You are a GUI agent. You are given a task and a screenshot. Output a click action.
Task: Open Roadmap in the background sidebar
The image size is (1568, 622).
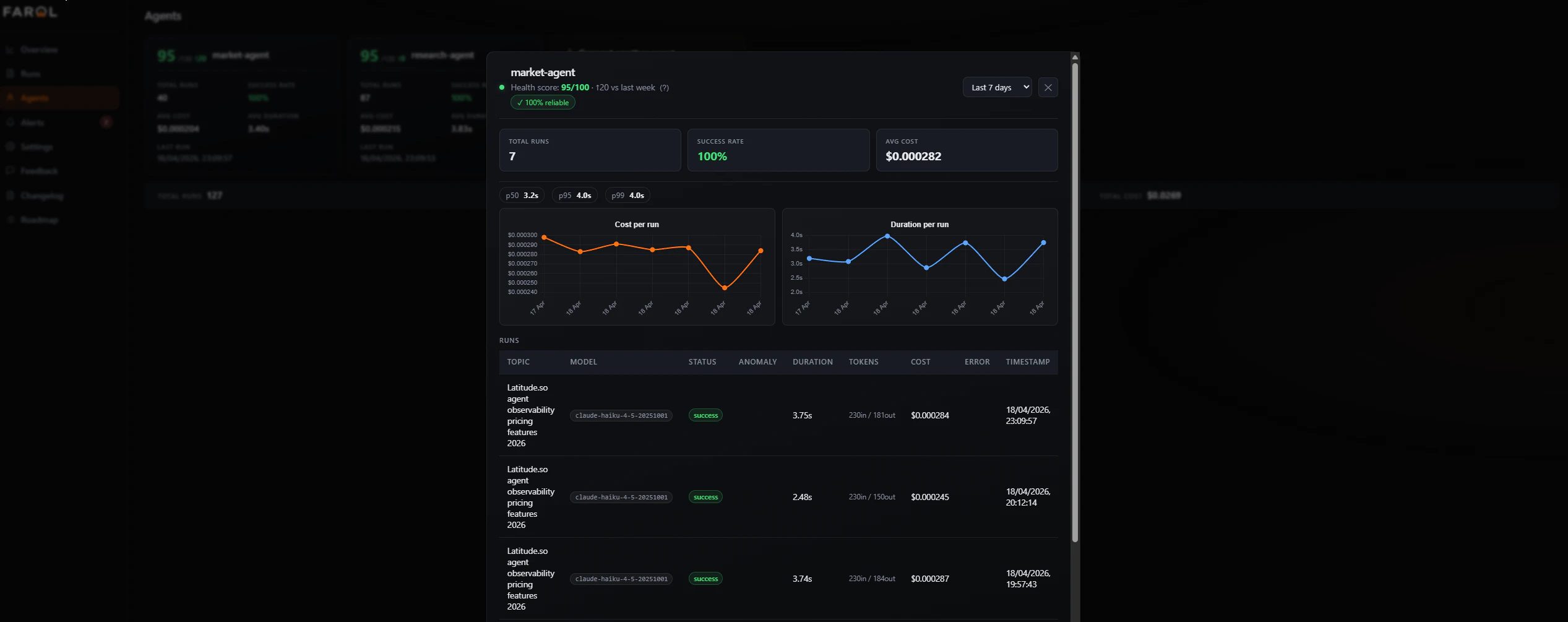39,220
